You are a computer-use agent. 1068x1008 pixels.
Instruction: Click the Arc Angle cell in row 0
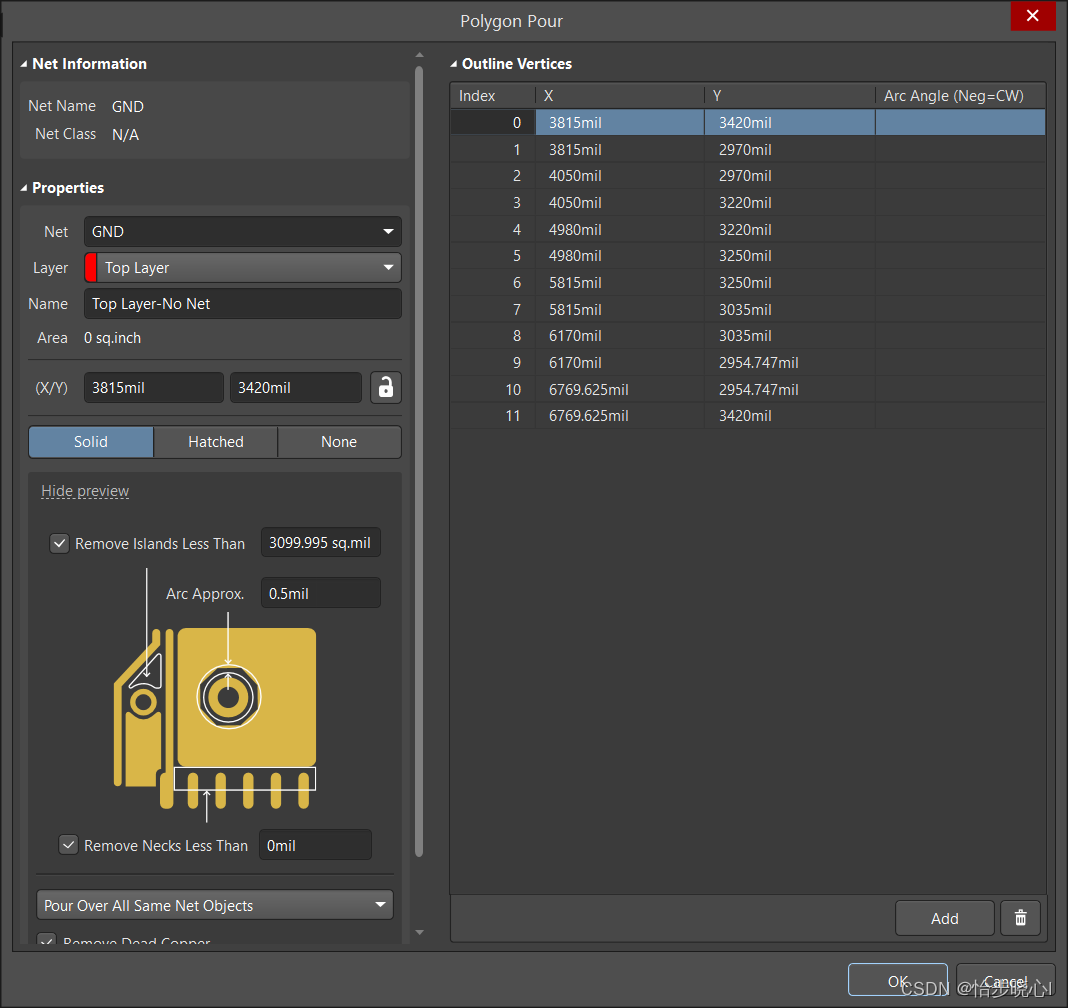960,123
